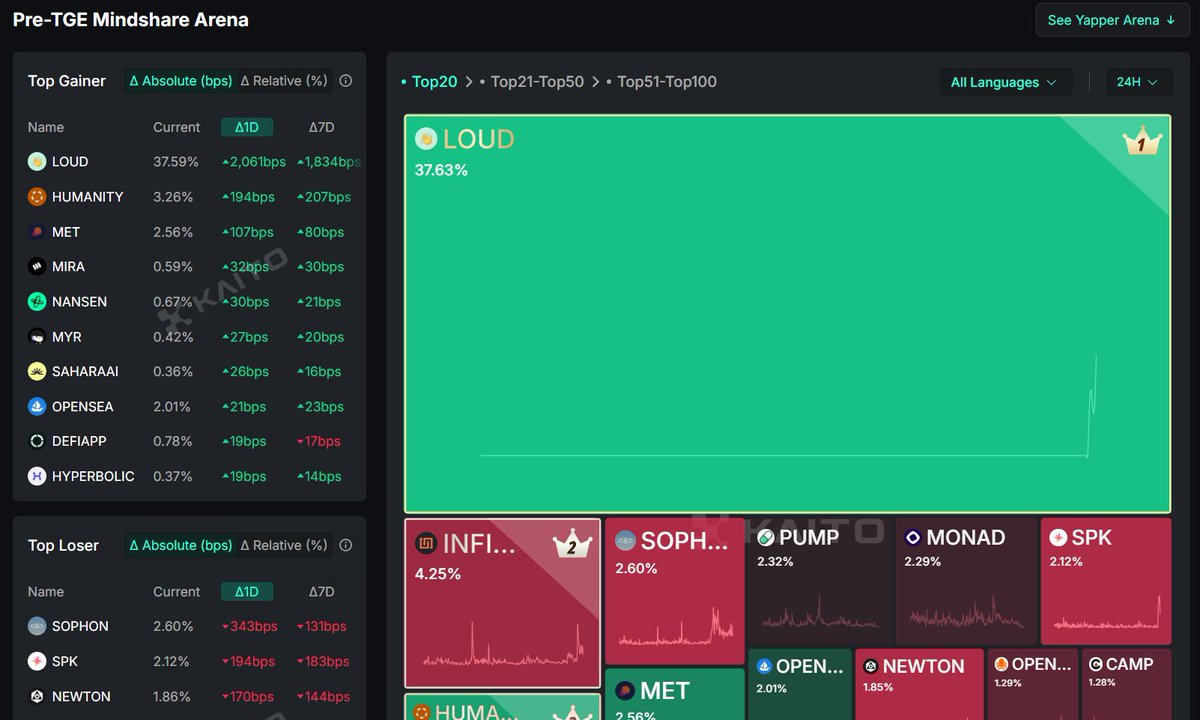The height and width of the screenshot is (720, 1200).
Task: Click the number 2 crown badge on INFI tile
Action: (573, 545)
